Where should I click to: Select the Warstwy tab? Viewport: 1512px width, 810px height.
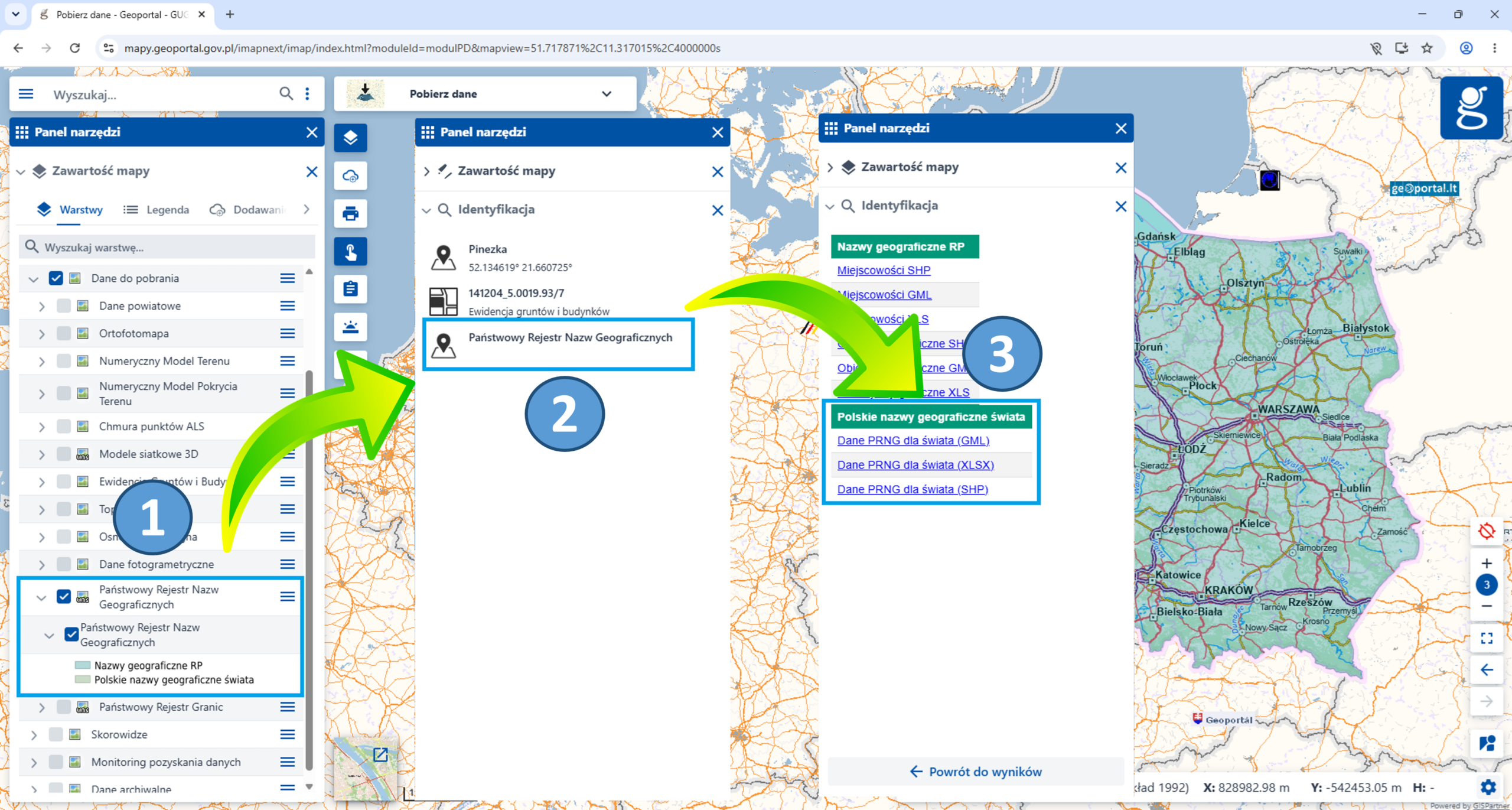70,210
